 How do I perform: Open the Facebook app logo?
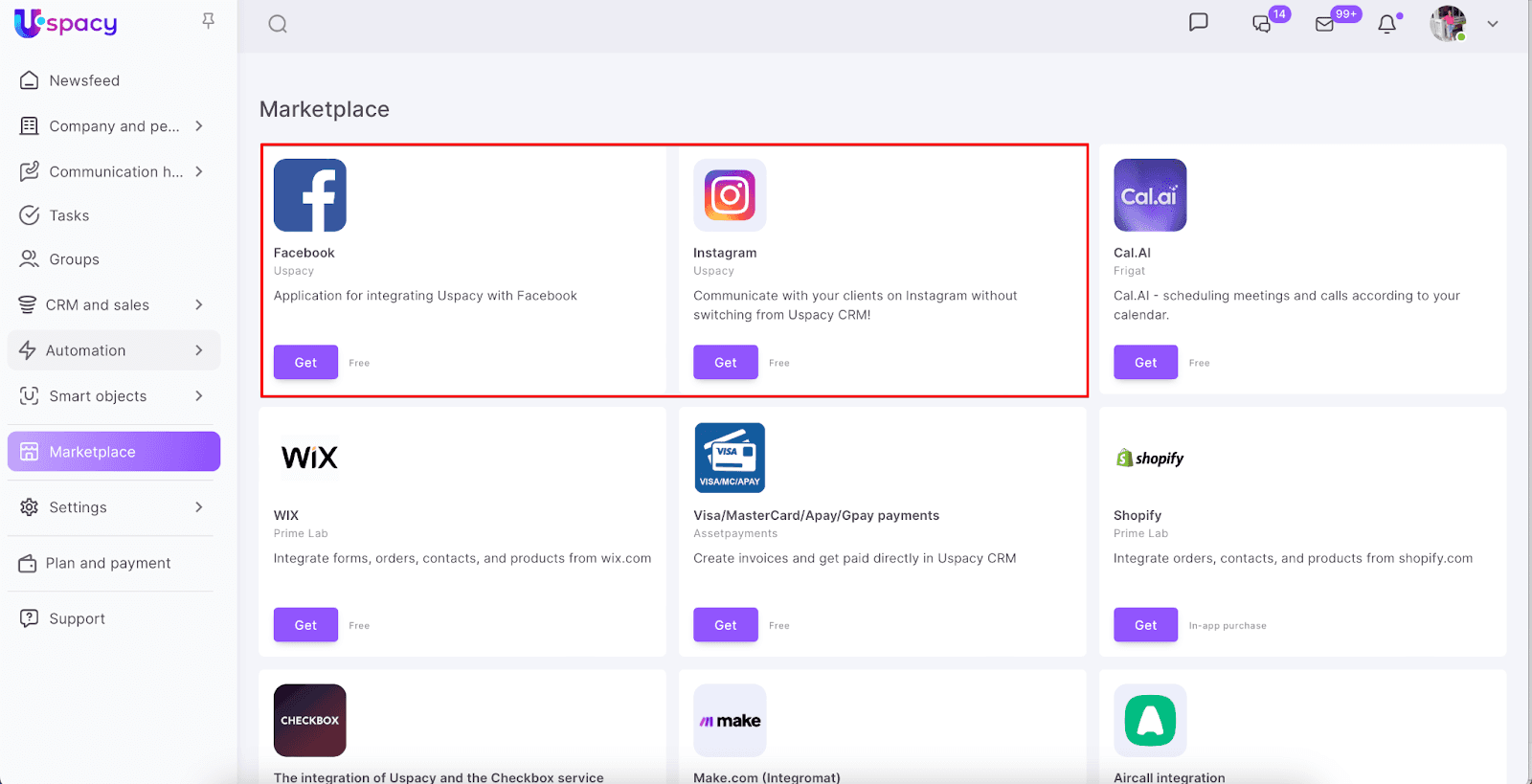310,195
